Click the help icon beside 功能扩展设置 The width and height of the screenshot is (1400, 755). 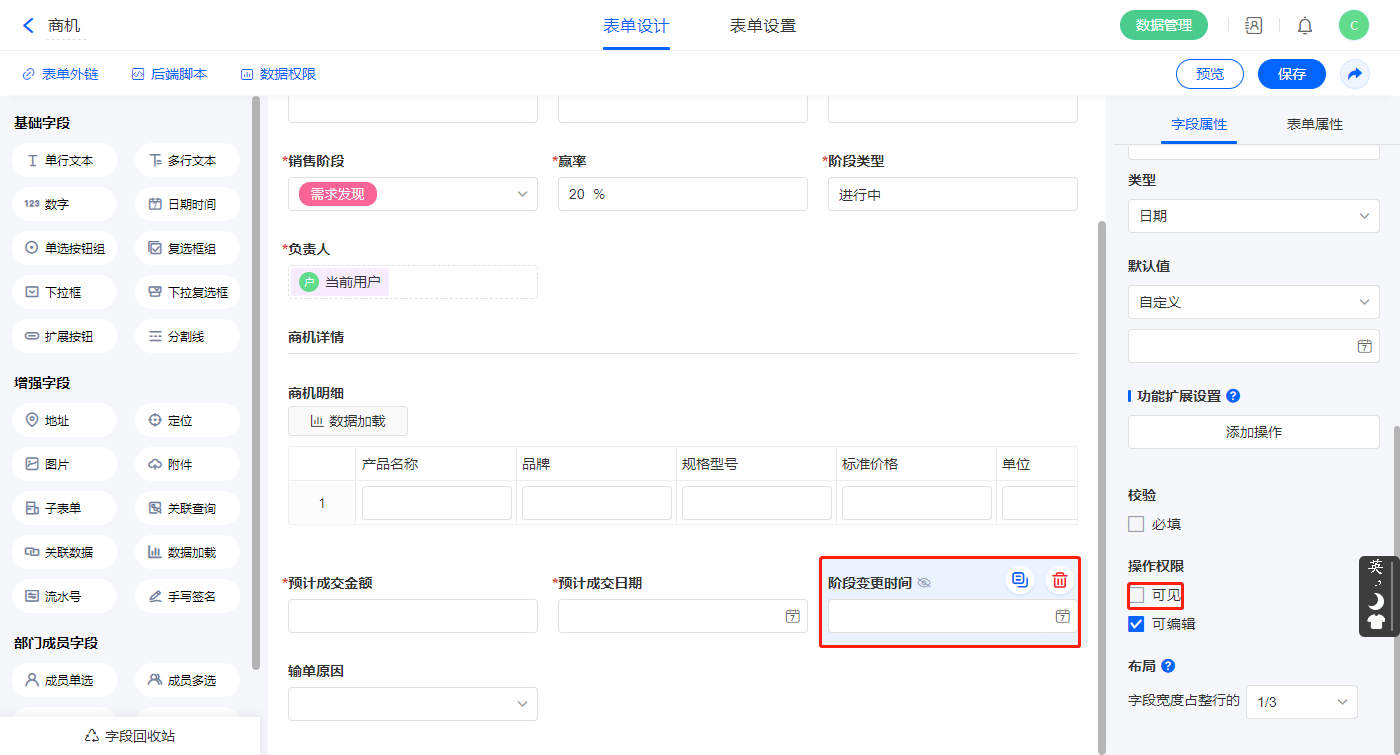1233,396
